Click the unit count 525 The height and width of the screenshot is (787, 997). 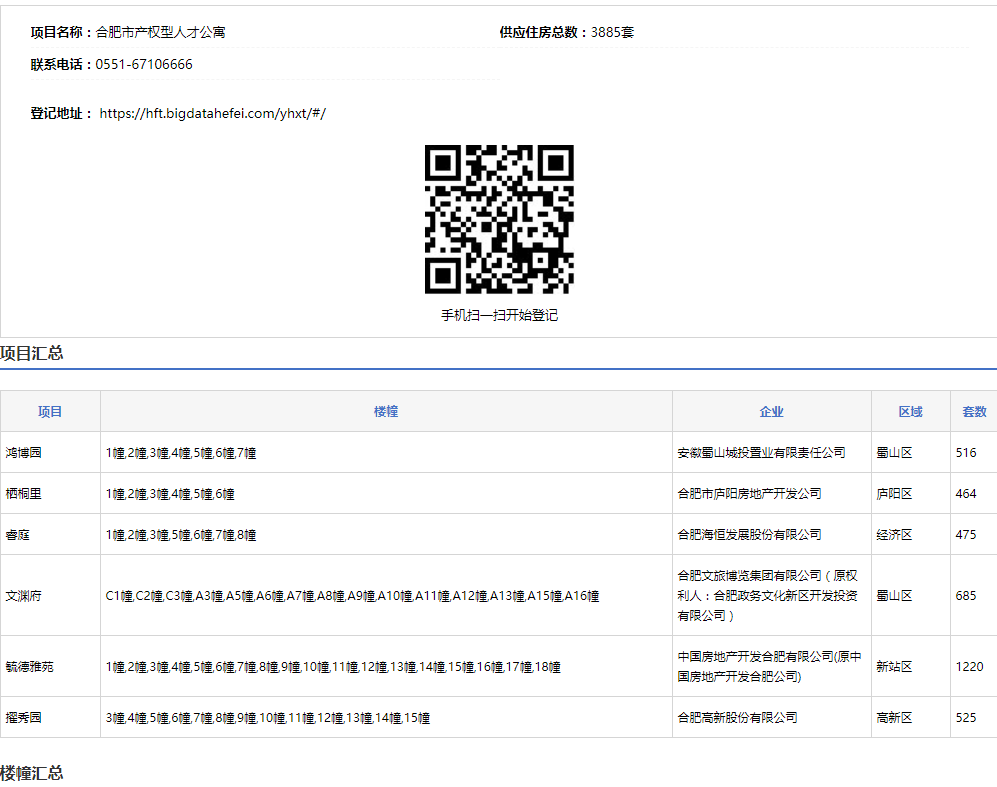pyautogui.click(x=966, y=717)
